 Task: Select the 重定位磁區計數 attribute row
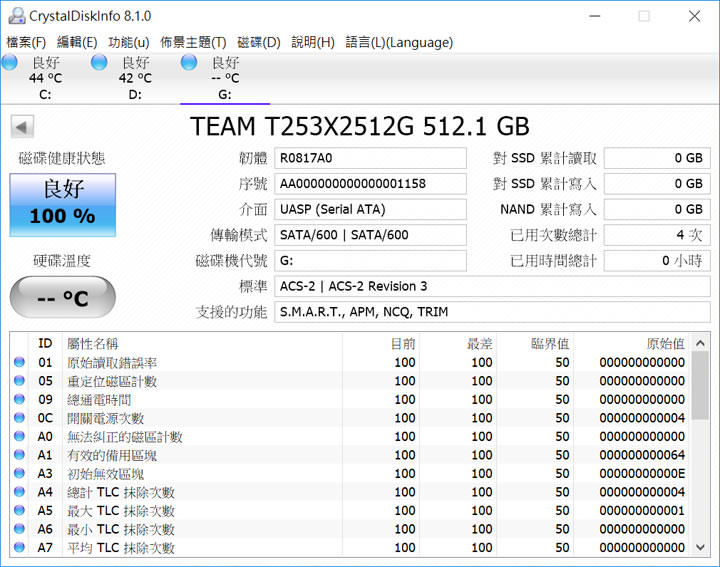[351, 381]
